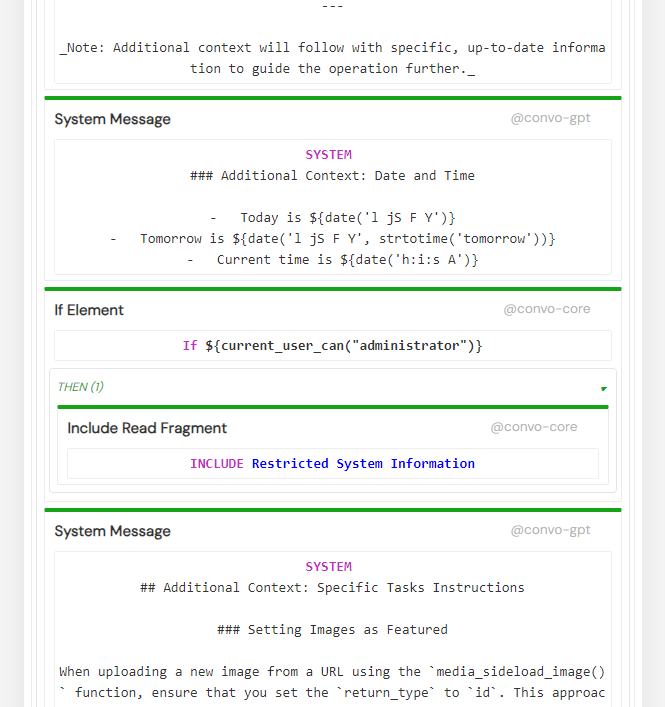Click the Tomorrow is strtotime expression line
This screenshot has height=707, width=665.
pyautogui.click(x=333, y=239)
